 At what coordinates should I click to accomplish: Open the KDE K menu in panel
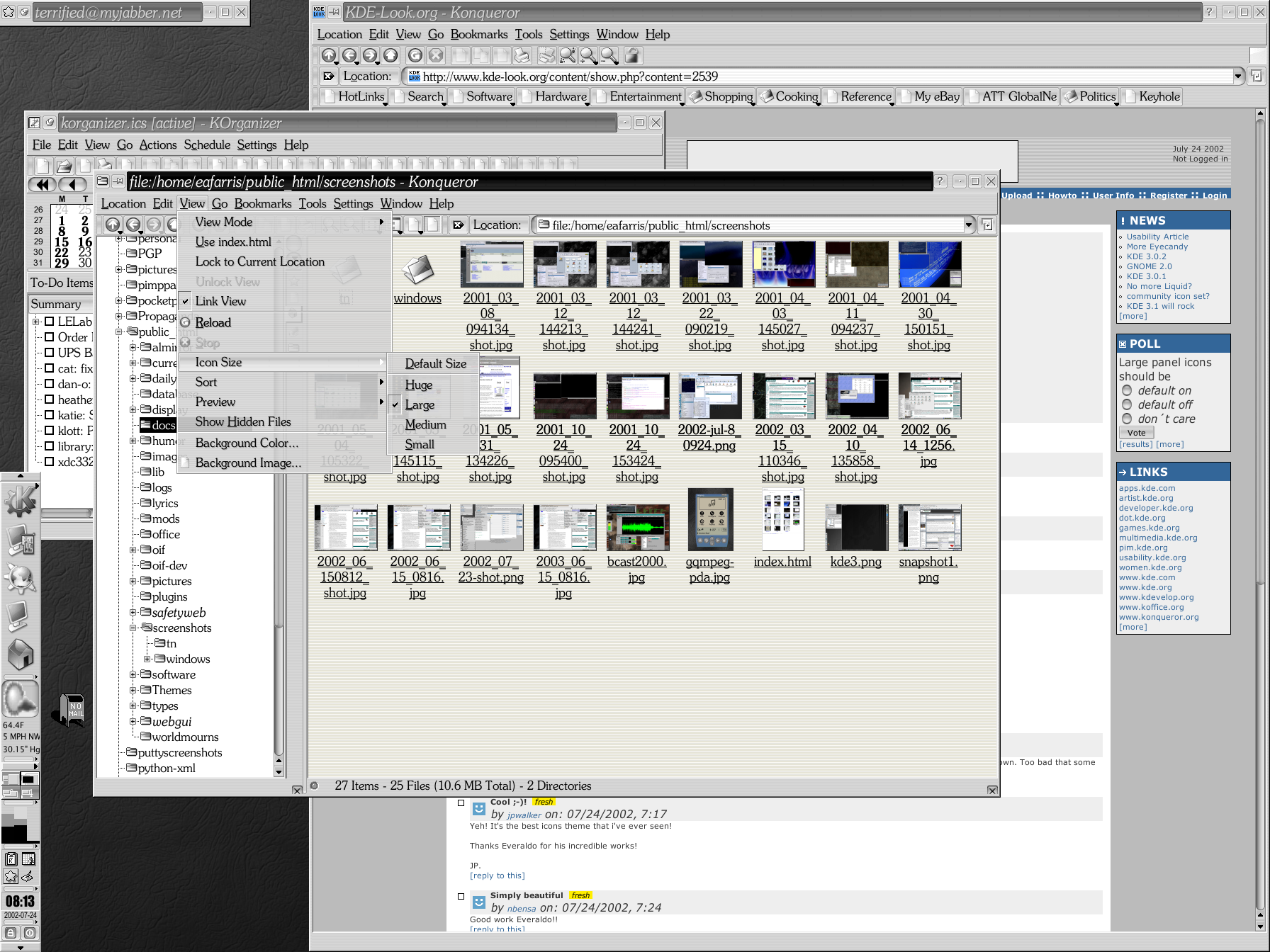click(20, 501)
